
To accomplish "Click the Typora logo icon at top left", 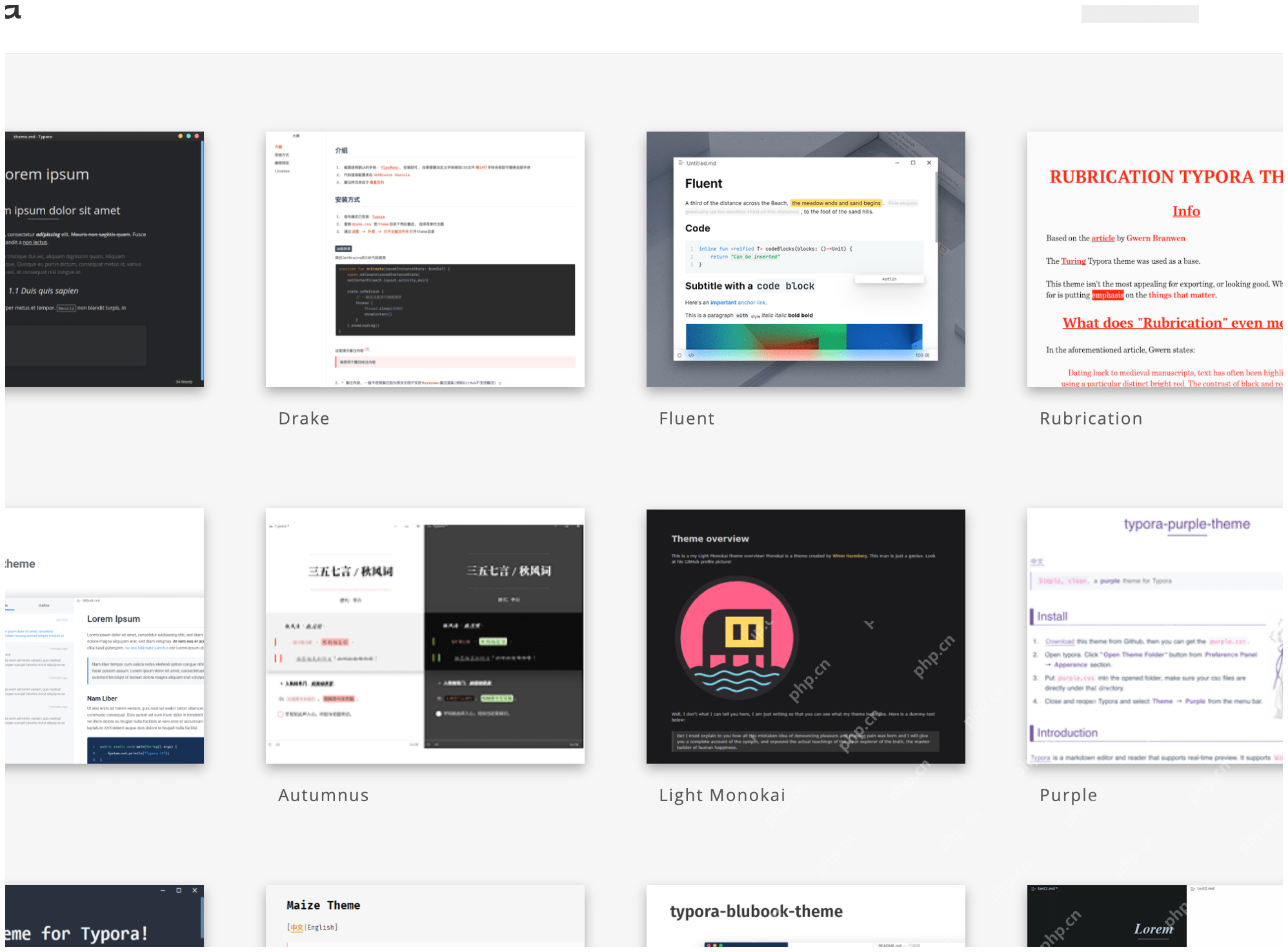I will coord(13,12).
